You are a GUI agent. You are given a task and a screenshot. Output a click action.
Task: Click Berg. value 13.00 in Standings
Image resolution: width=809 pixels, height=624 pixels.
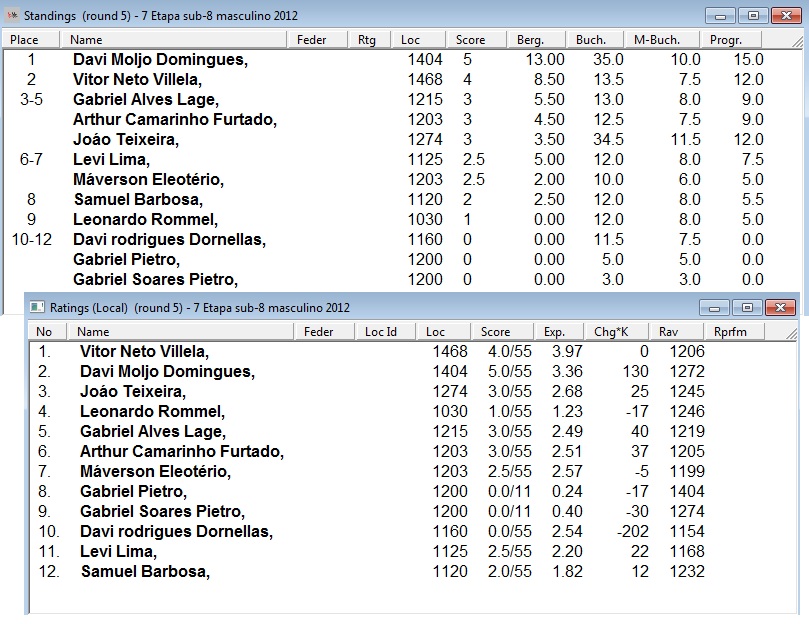pyautogui.click(x=545, y=60)
